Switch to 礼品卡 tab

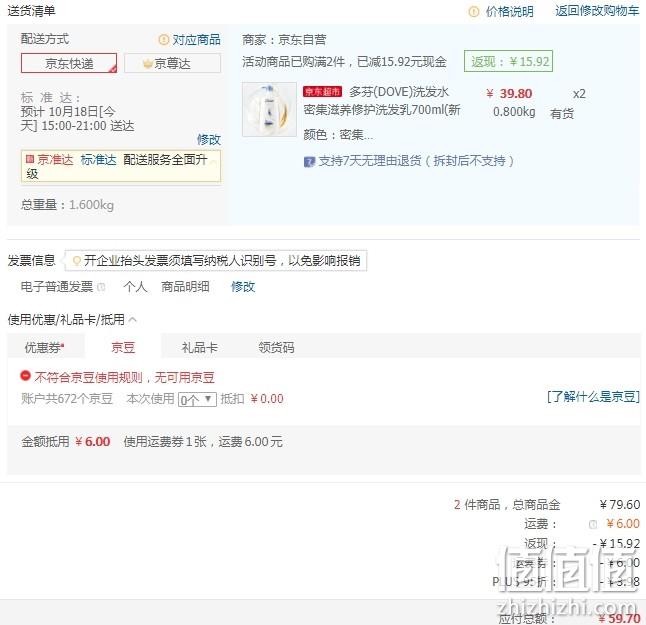point(199,347)
